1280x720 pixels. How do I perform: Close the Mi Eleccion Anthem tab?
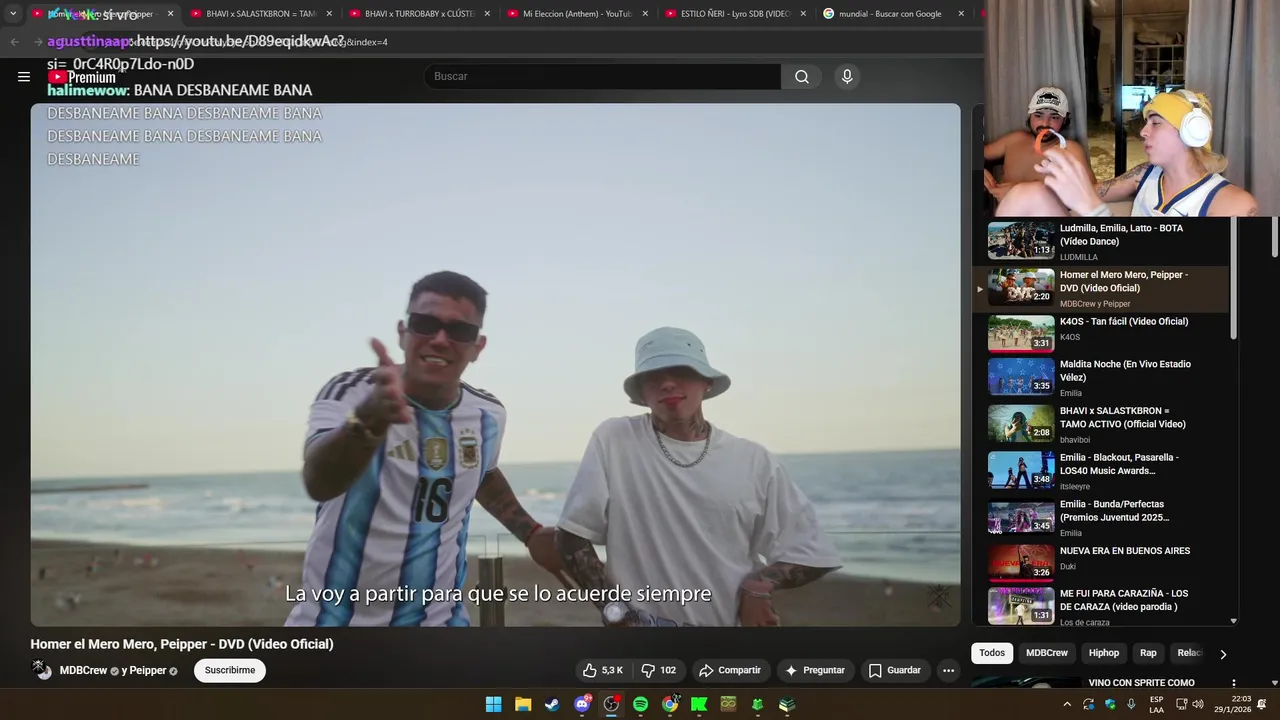[x=645, y=14]
